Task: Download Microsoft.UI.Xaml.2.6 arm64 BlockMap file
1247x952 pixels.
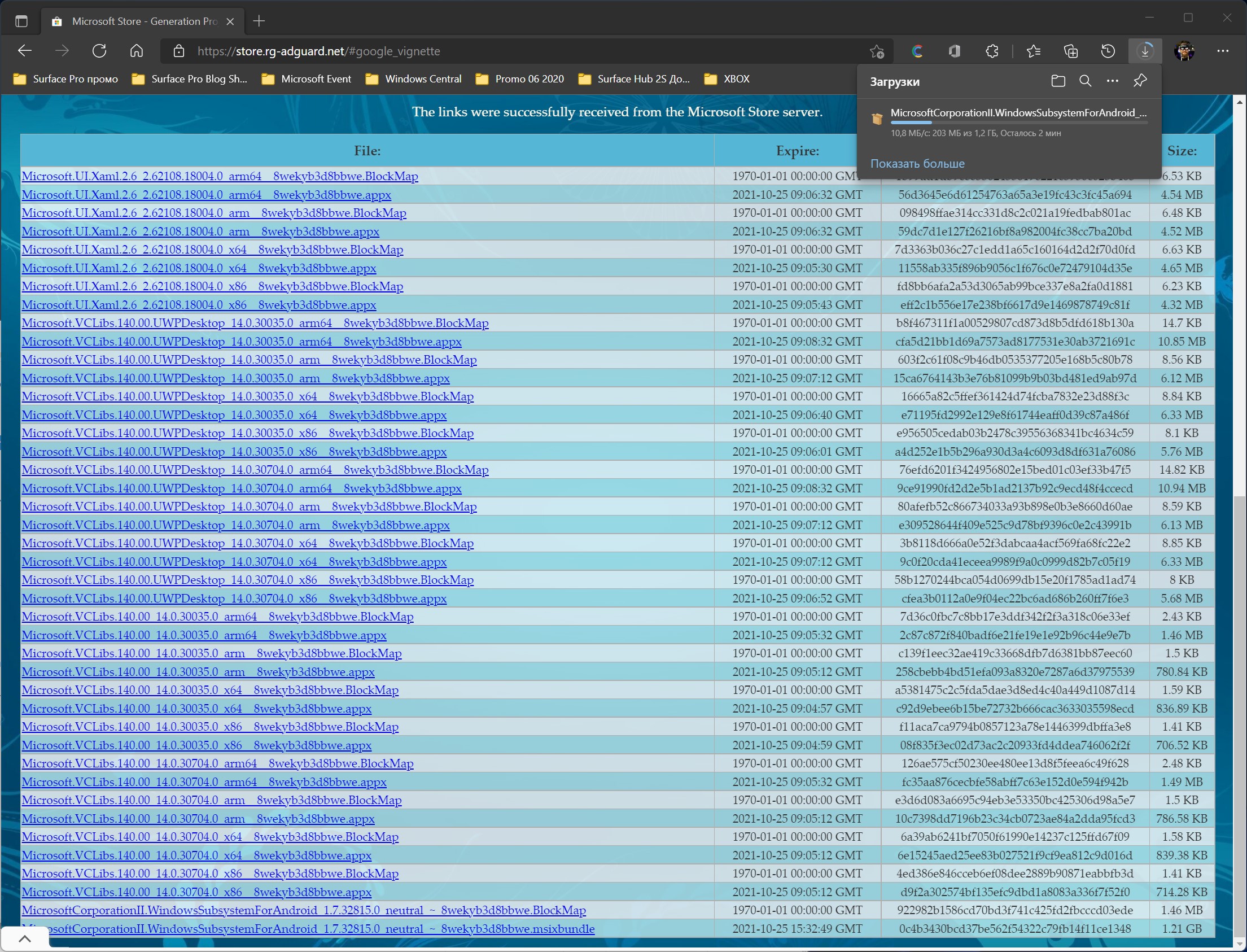Action: [220, 176]
